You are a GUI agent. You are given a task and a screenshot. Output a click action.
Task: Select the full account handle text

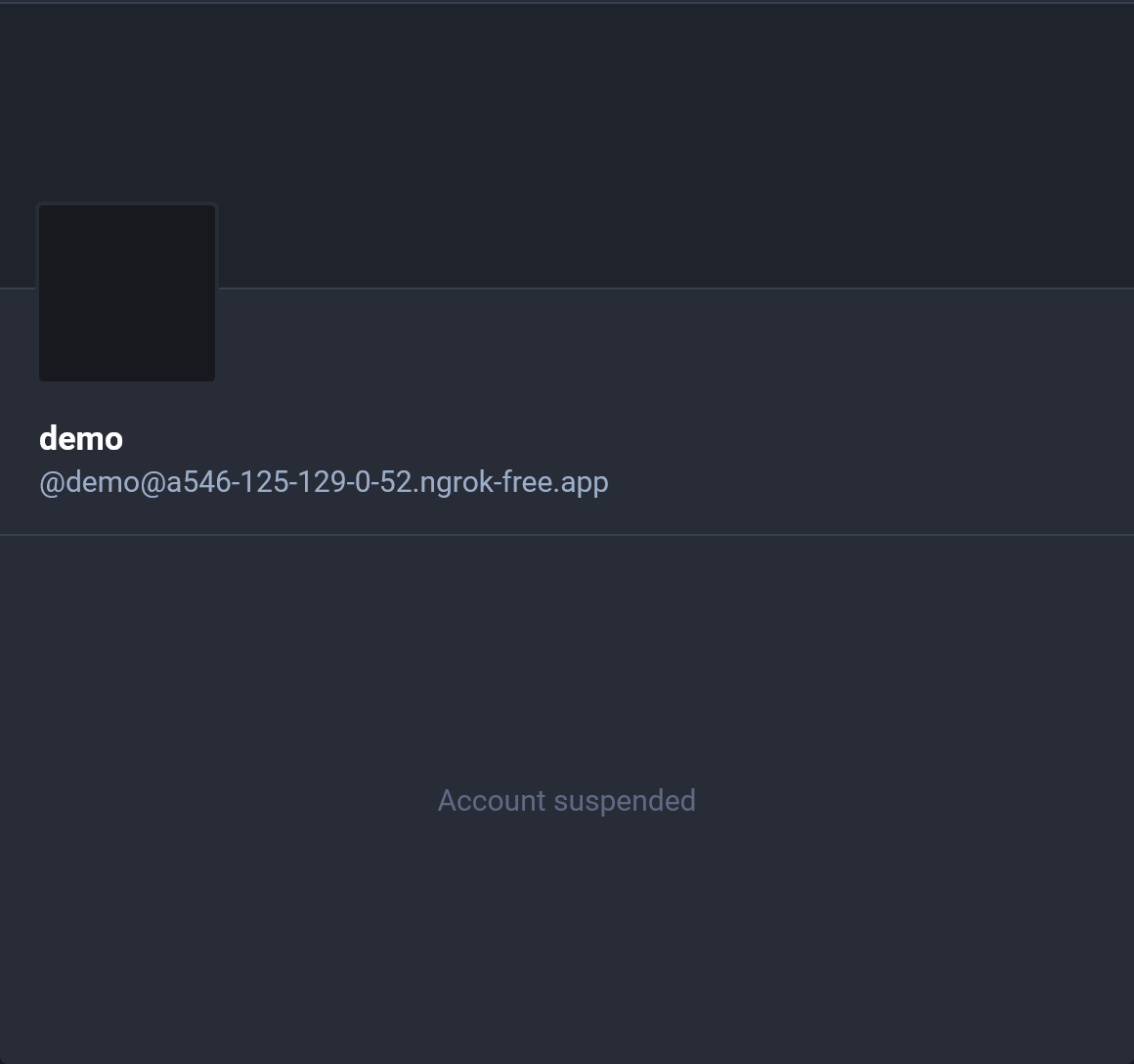coord(324,482)
